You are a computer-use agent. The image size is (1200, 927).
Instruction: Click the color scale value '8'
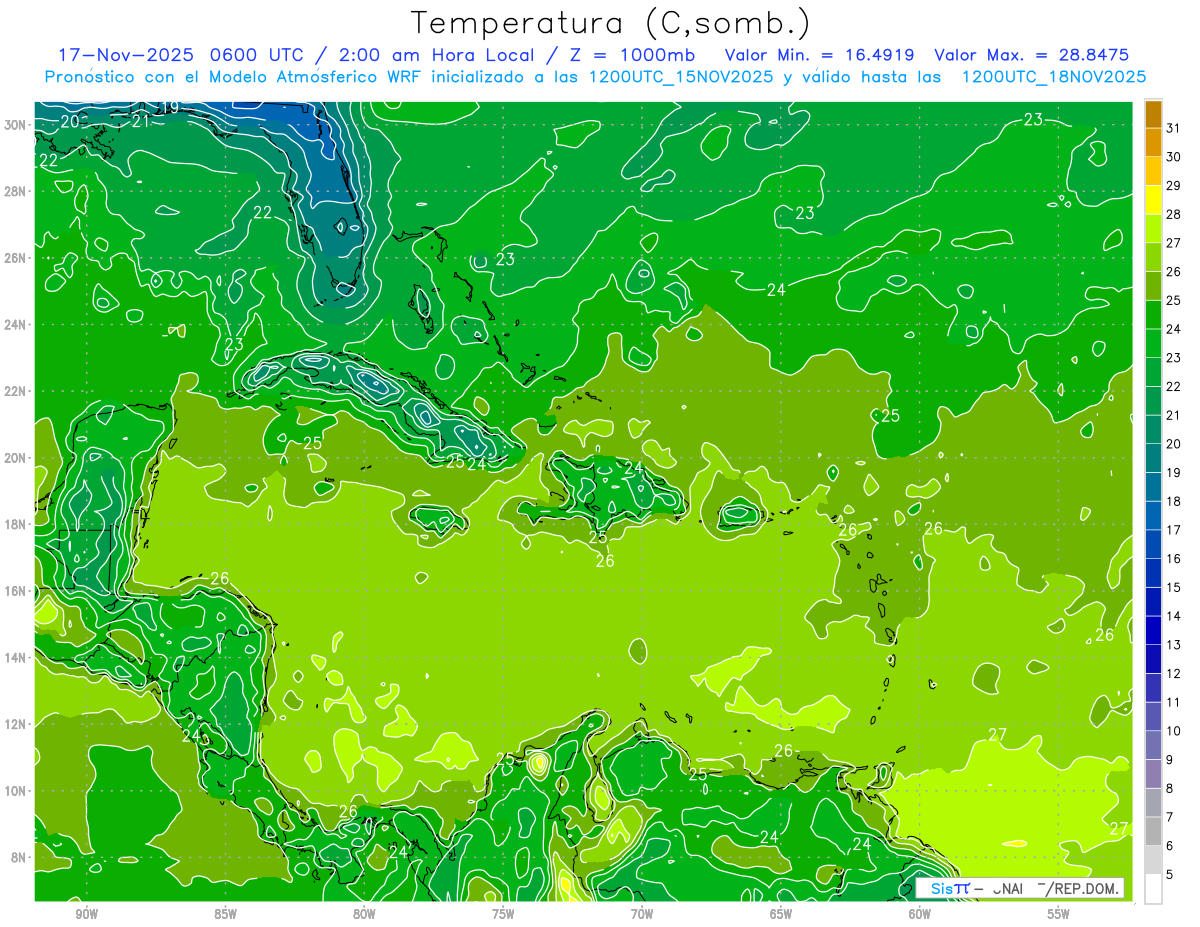click(x=1171, y=789)
